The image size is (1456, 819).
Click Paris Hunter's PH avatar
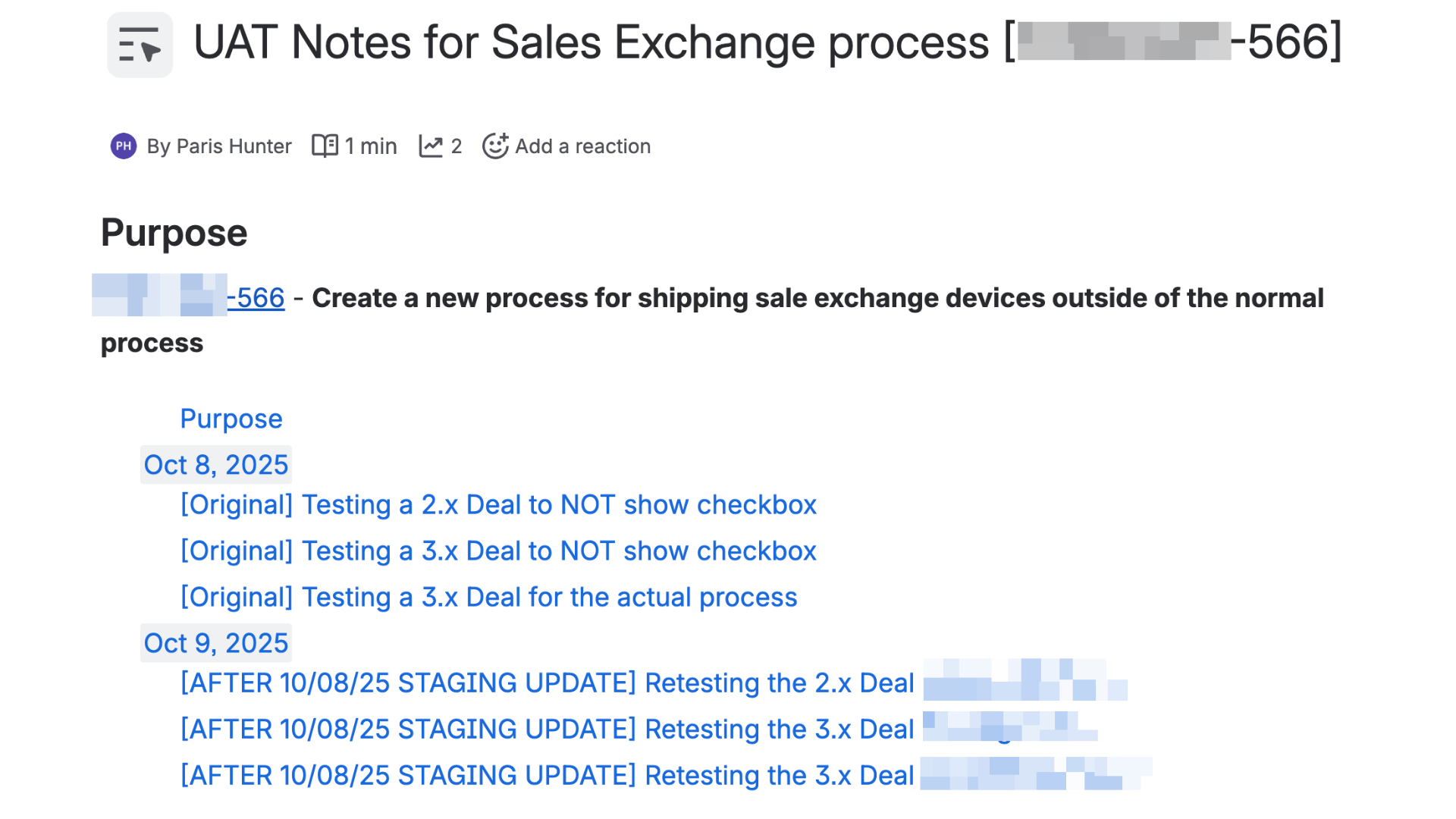(x=124, y=146)
